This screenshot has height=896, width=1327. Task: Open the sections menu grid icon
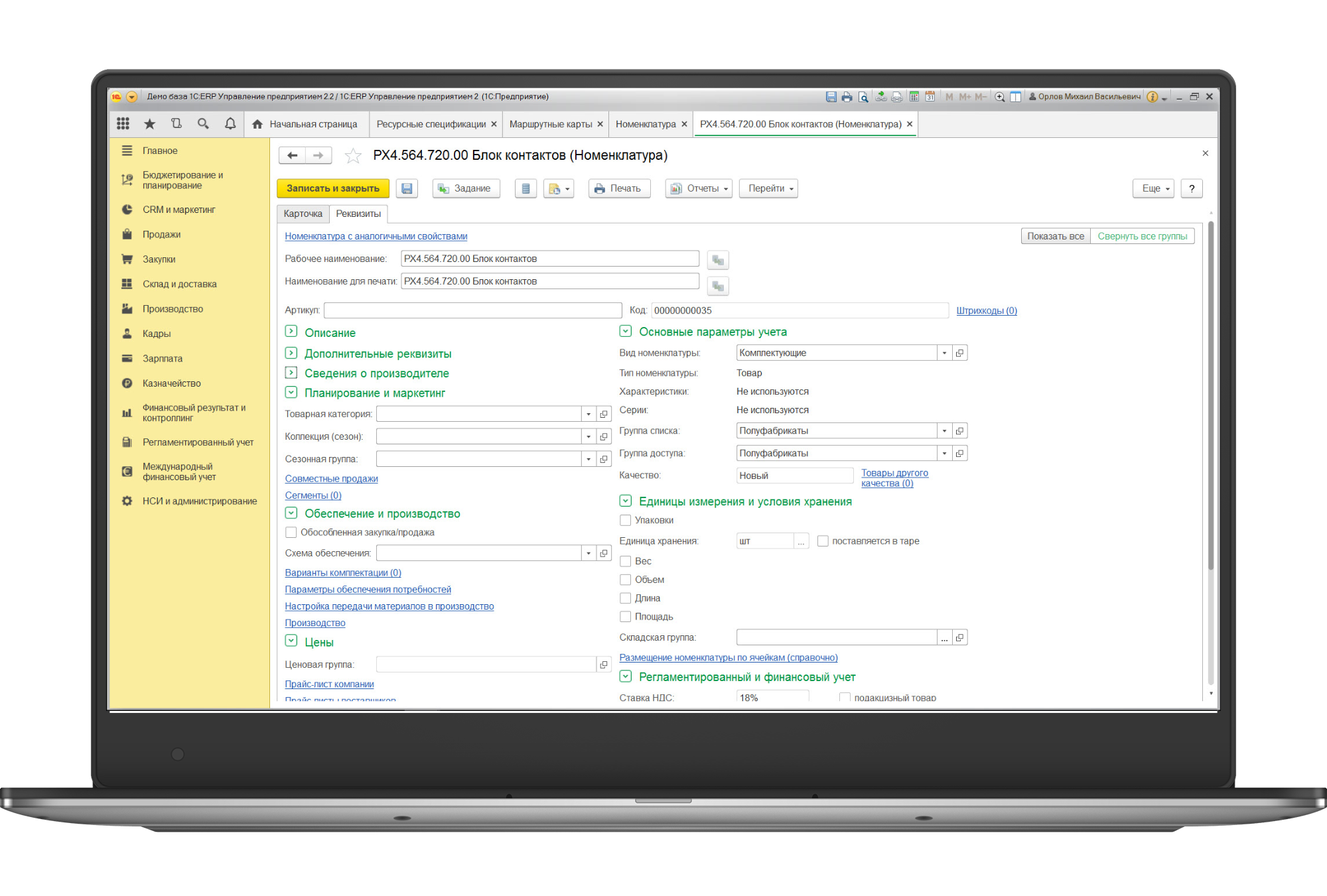(x=123, y=124)
